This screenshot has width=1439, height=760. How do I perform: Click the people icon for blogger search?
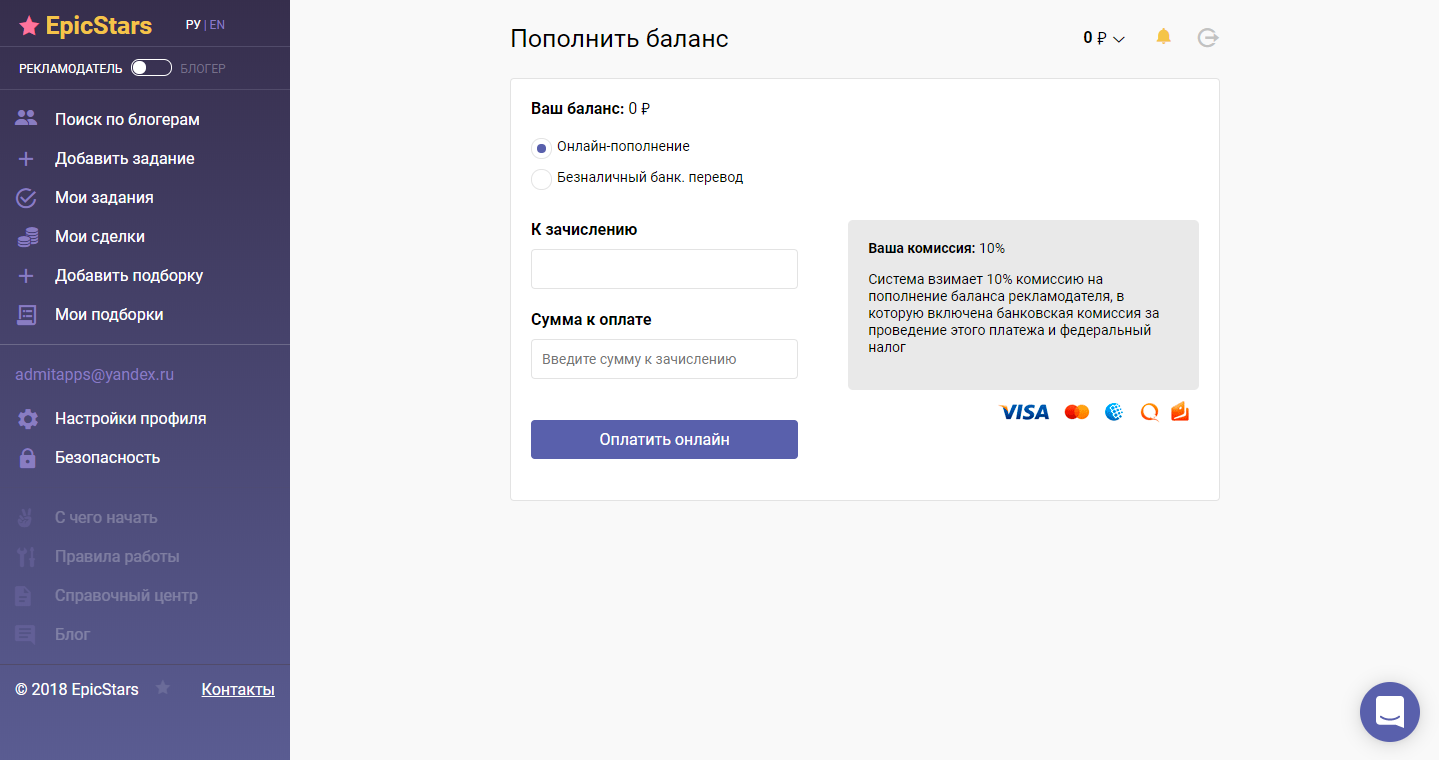pyautogui.click(x=27, y=119)
